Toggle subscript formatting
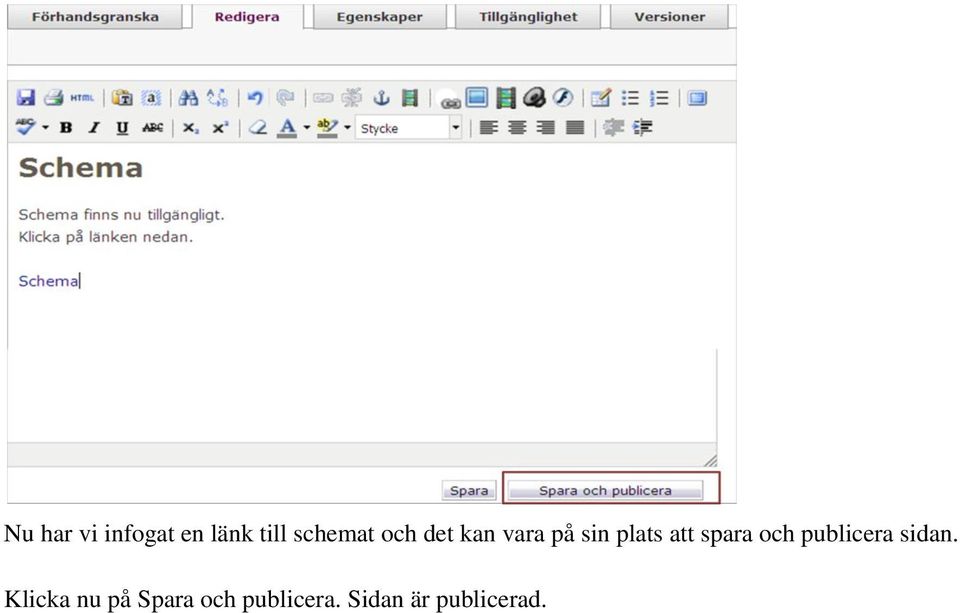 [x=190, y=128]
